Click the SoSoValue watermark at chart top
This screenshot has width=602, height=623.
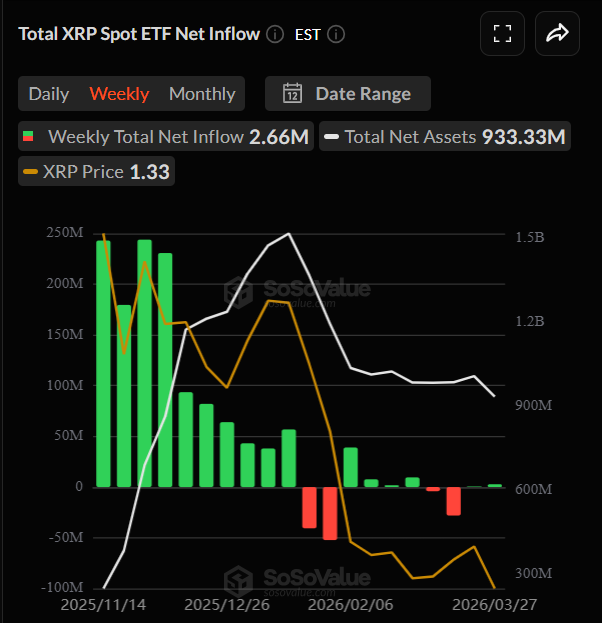tap(297, 291)
